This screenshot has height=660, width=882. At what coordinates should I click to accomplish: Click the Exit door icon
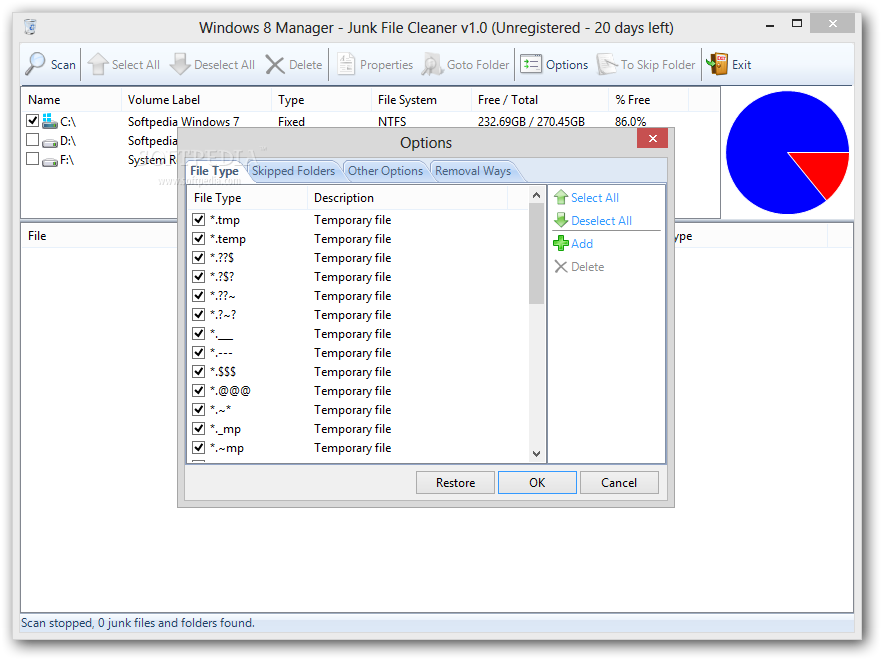[x=717, y=64]
